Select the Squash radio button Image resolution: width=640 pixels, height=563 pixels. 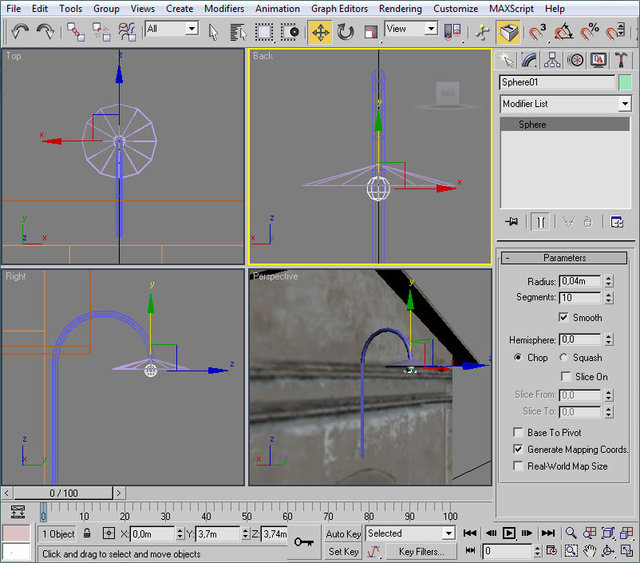[564, 357]
